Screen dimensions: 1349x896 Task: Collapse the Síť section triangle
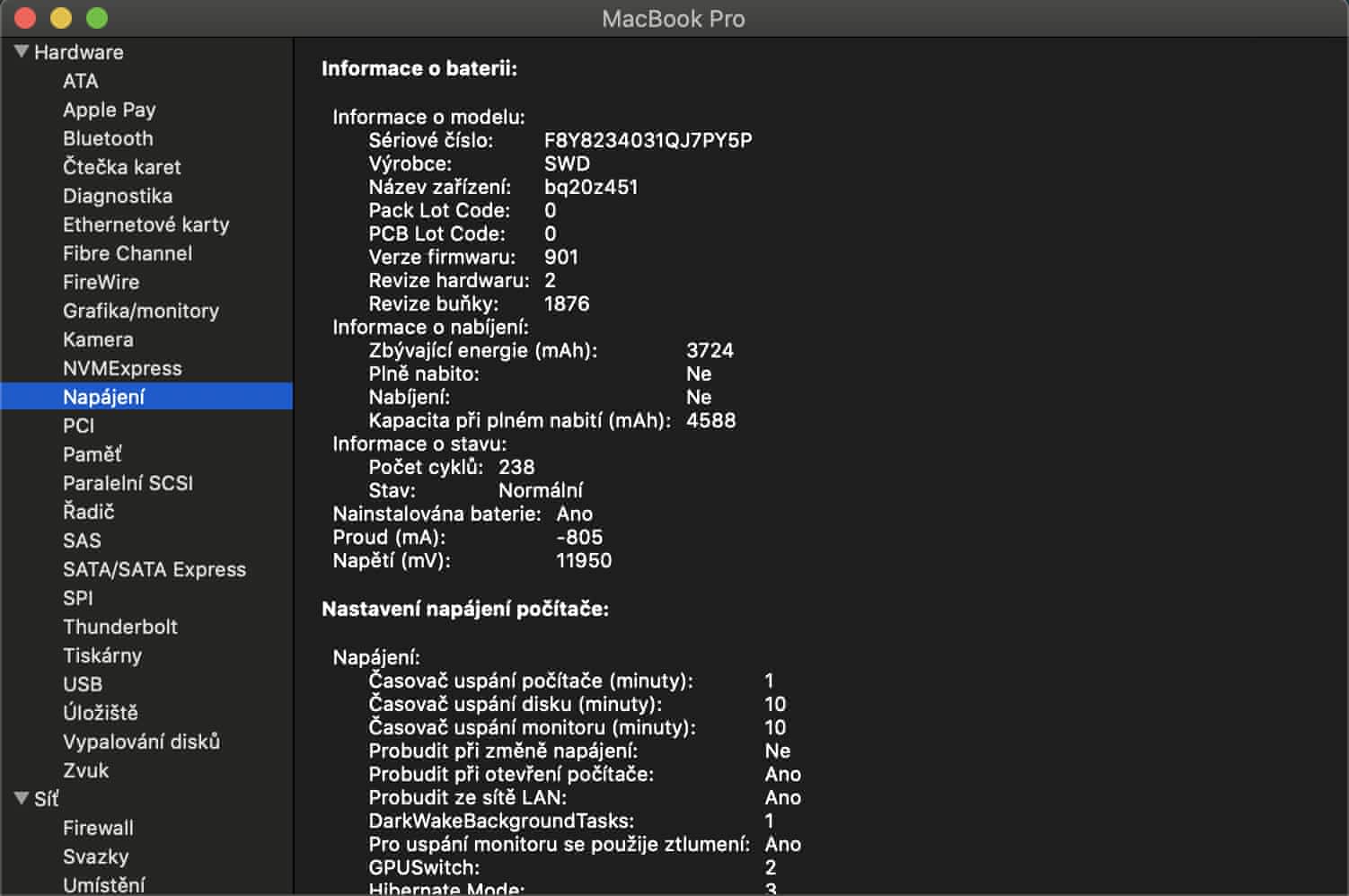(22, 798)
